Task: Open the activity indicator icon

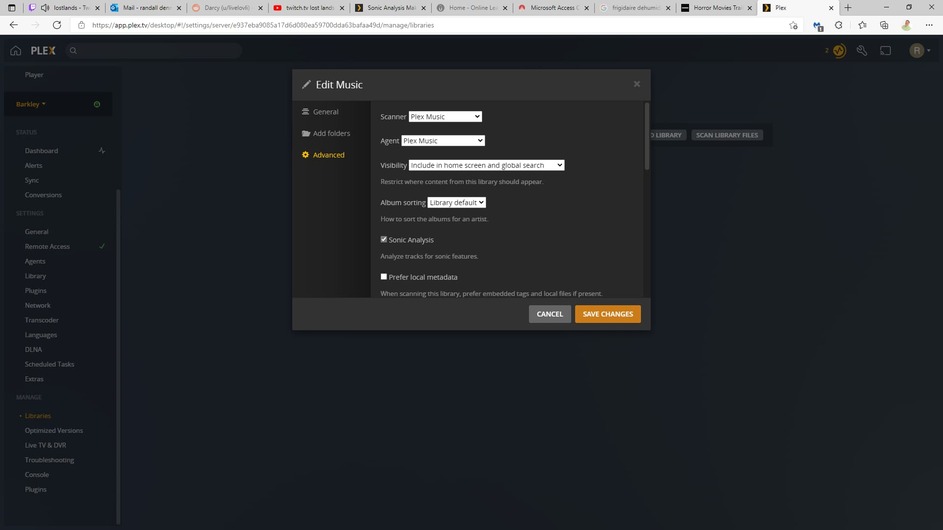Action: point(838,51)
